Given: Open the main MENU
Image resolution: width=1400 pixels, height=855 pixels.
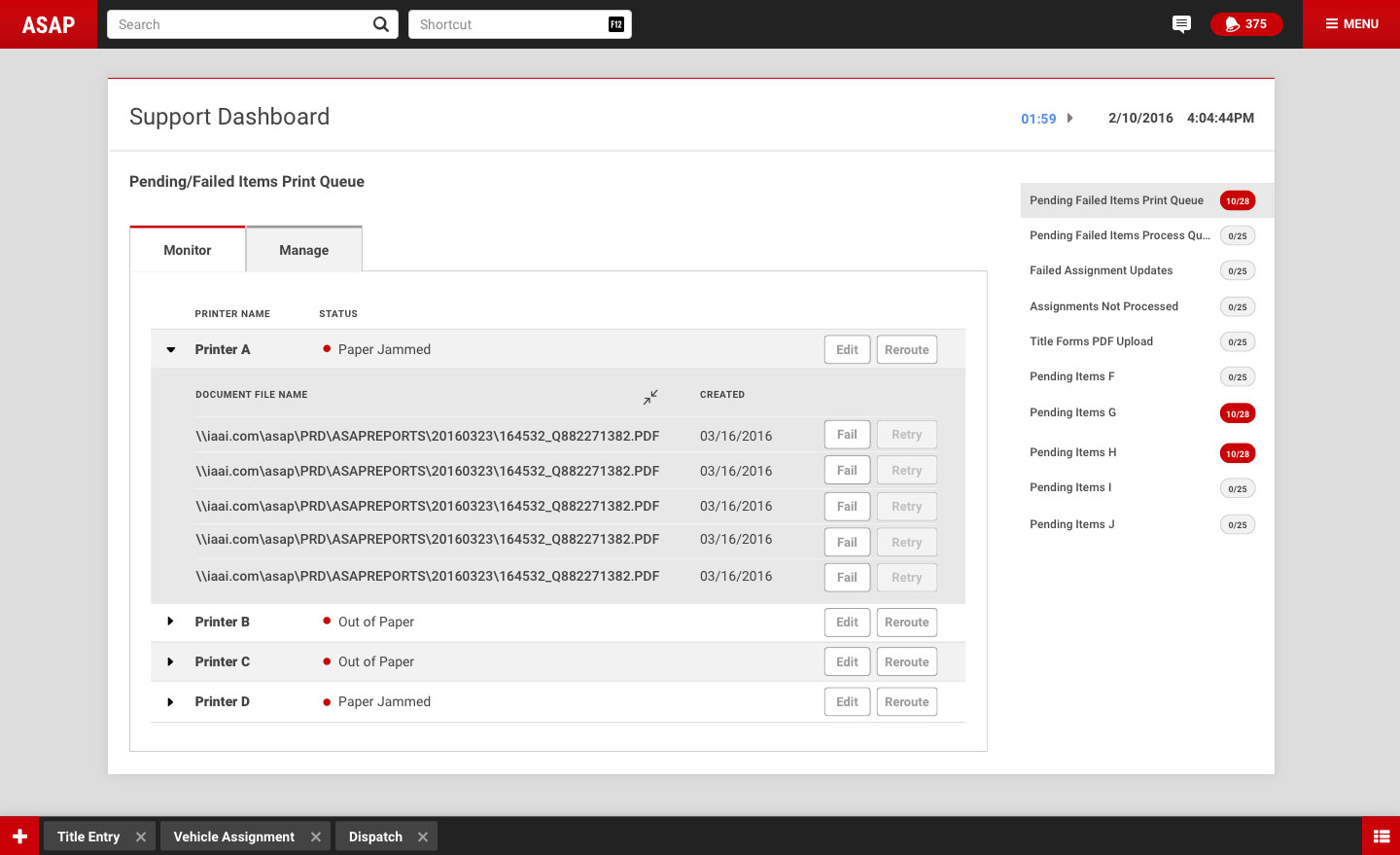Looking at the screenshot, I should pyautogui.click(x=1351, y=24).
